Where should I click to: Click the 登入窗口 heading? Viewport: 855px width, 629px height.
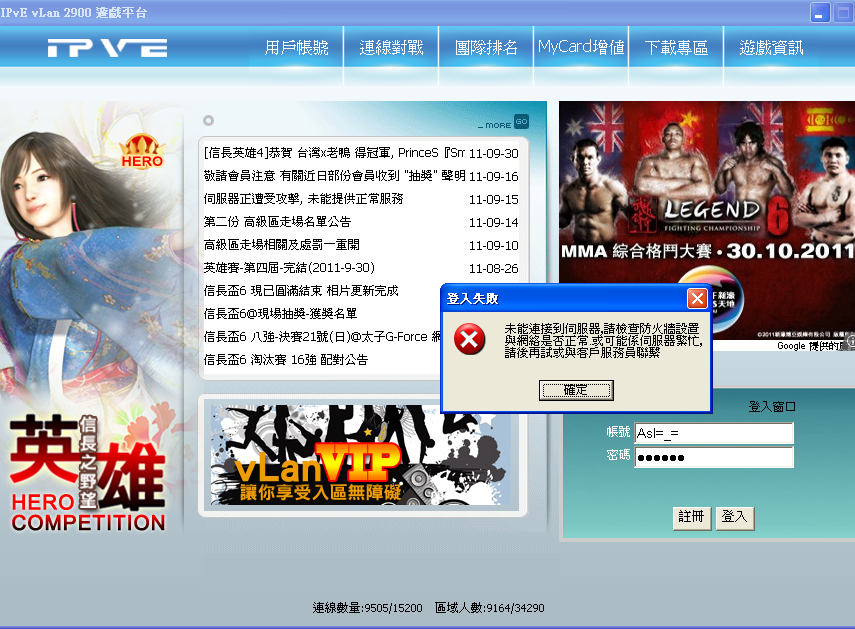772,407
